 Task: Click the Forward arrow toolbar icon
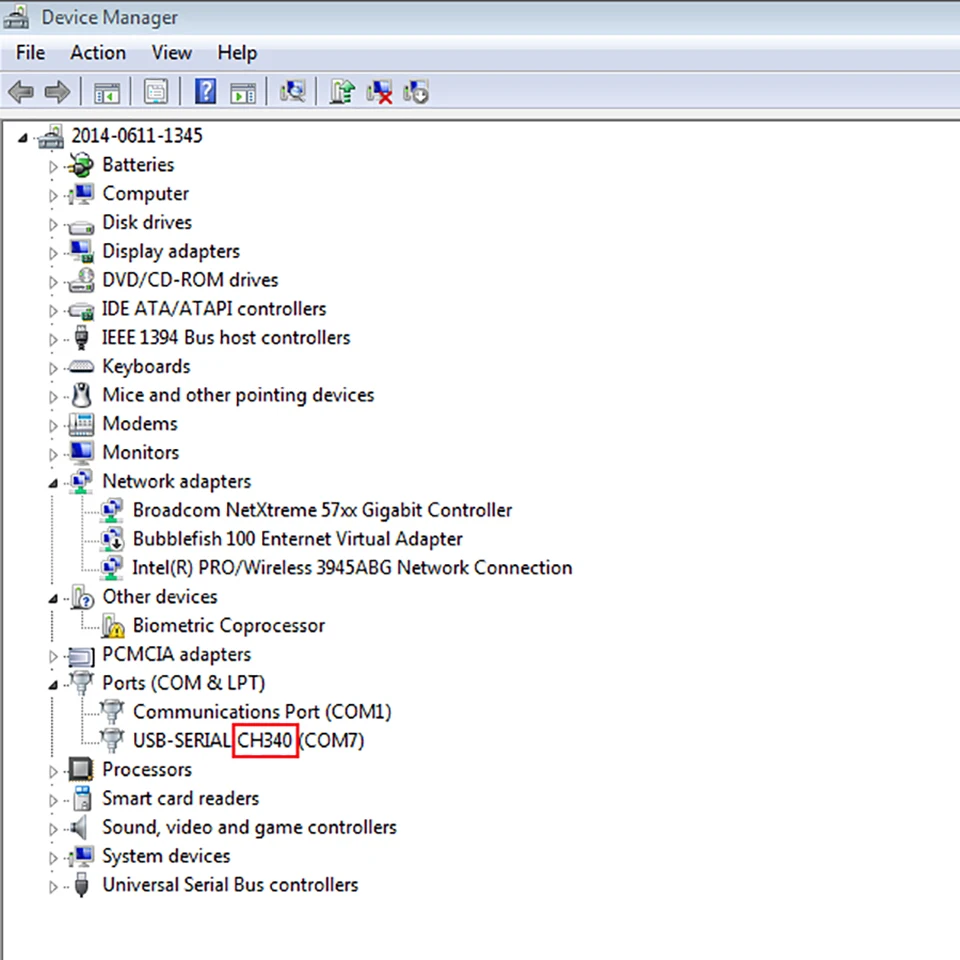coord(58,92)
